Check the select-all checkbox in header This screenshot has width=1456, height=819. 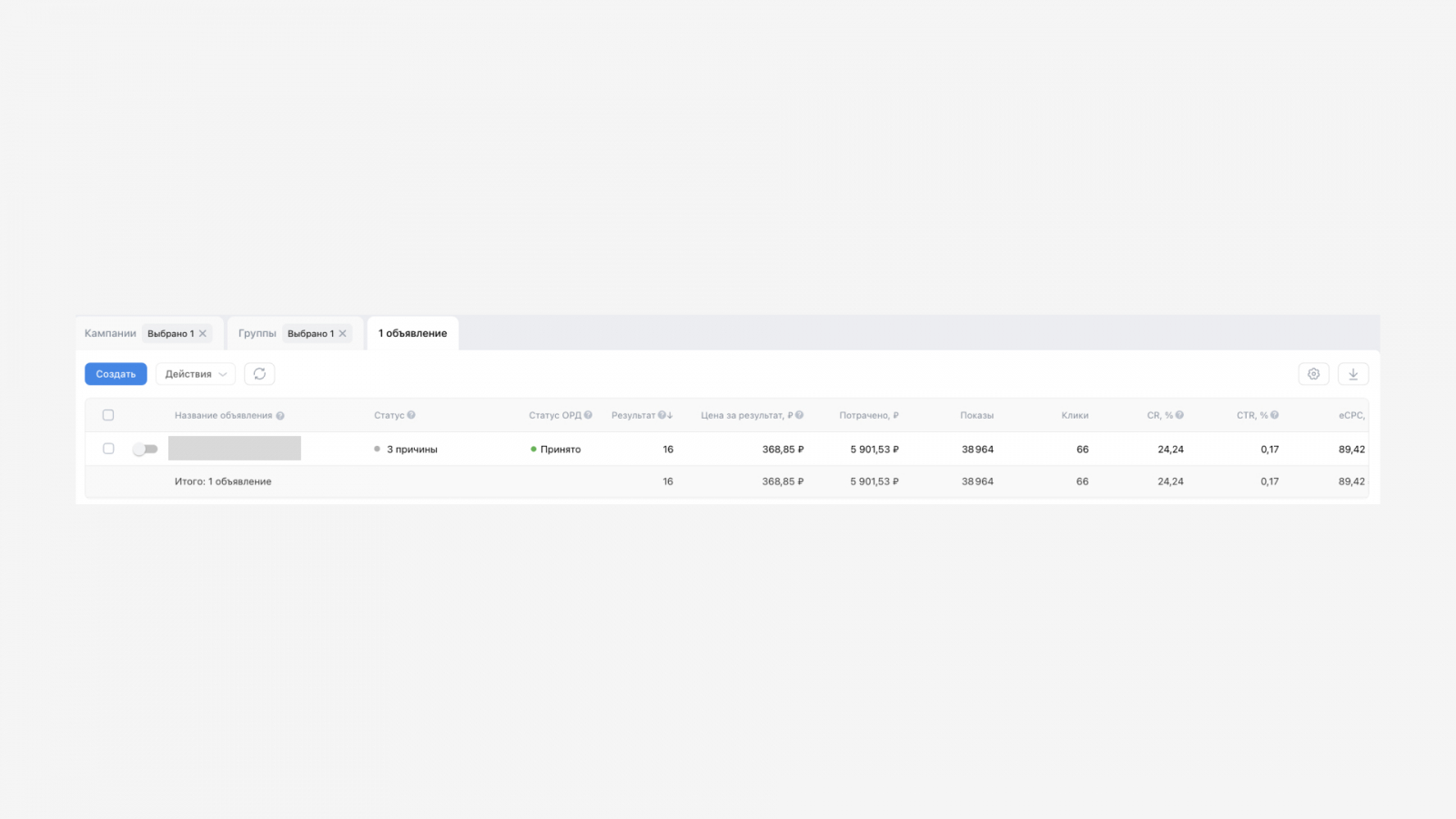[x=108, y=415]
